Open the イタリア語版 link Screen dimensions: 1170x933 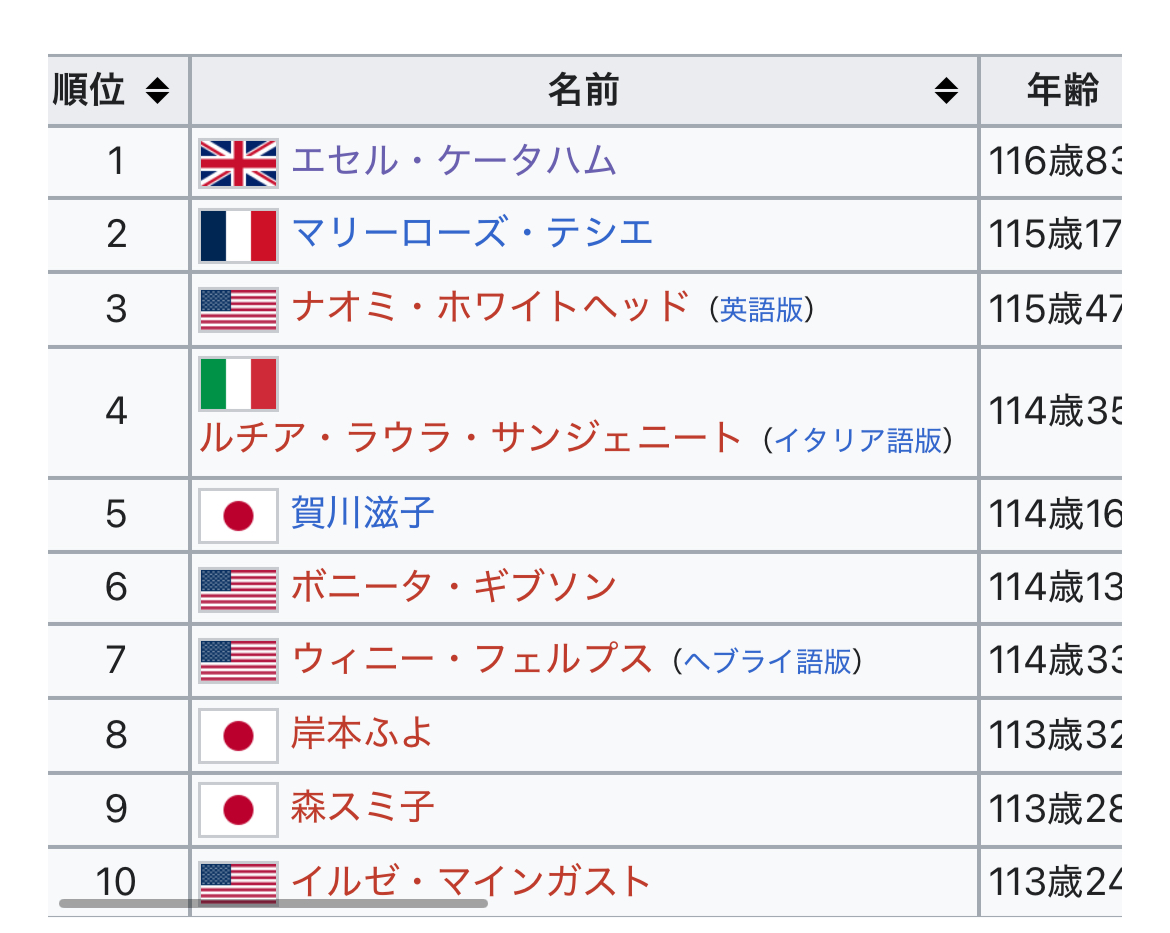coord(858,440)
